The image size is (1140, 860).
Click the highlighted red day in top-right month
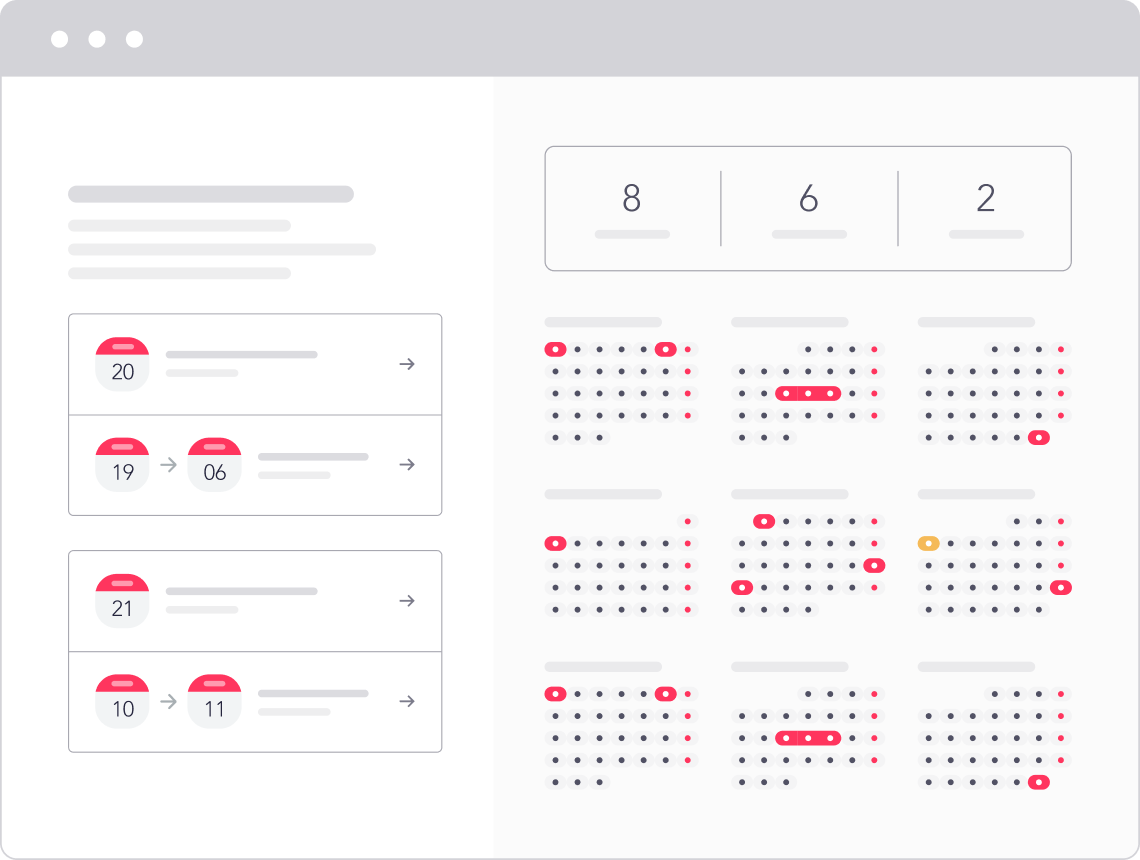[x=1039, y=438]
